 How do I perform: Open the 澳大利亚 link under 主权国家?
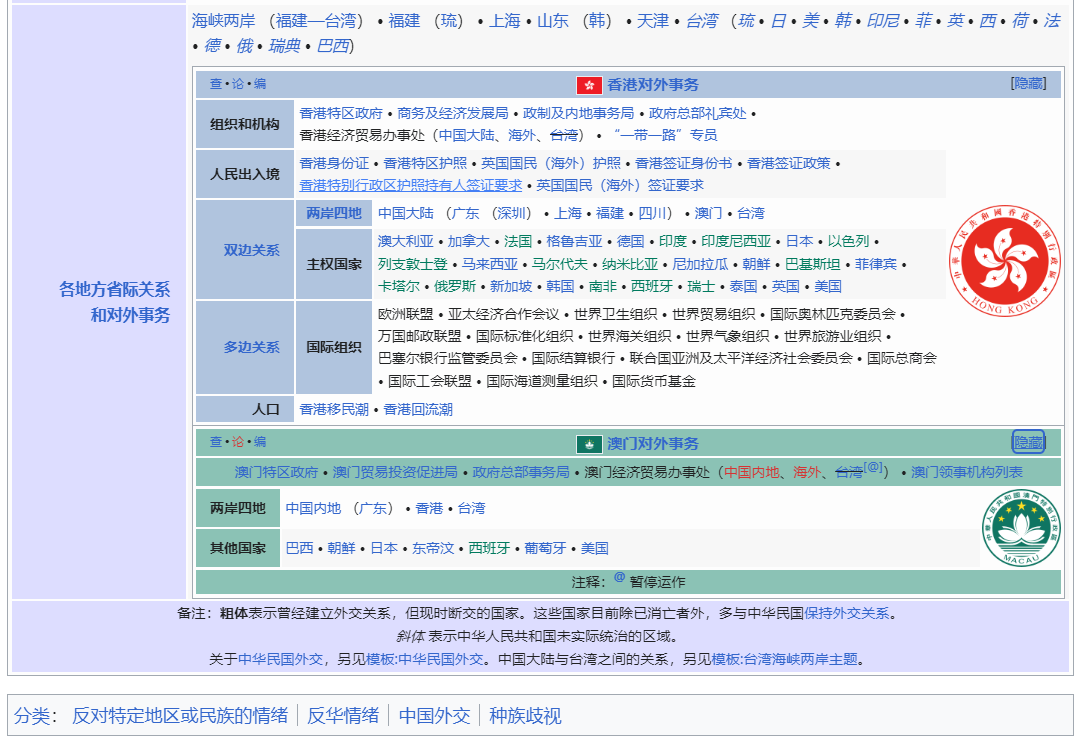406,241
